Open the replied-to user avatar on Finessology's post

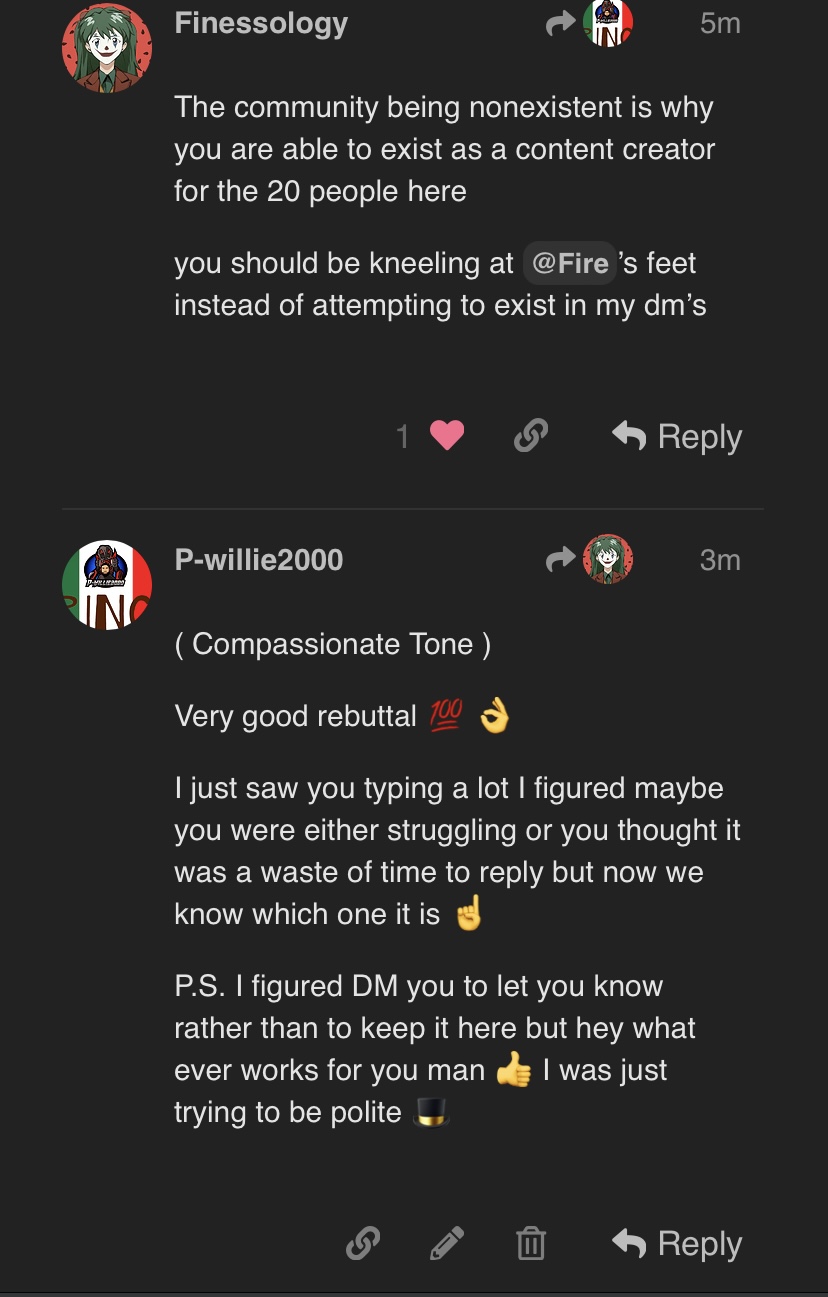pyautogui.click(x=608, y=24)
